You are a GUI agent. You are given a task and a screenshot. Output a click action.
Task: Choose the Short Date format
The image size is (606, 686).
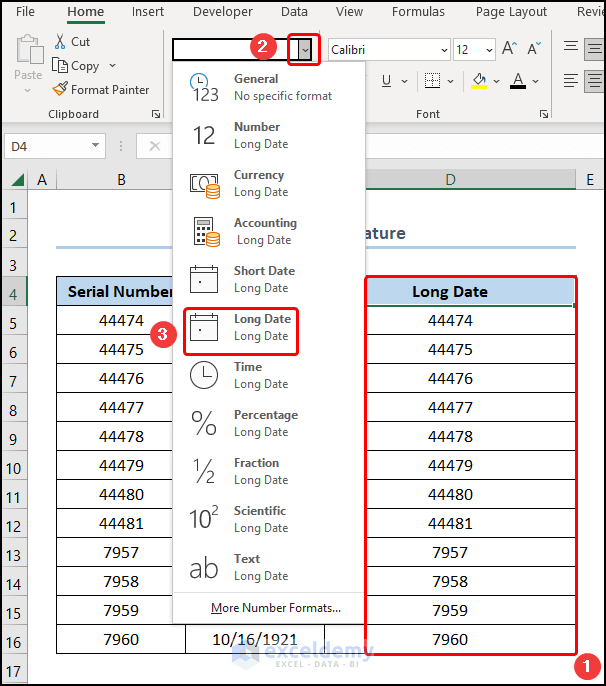click(268, 279)
